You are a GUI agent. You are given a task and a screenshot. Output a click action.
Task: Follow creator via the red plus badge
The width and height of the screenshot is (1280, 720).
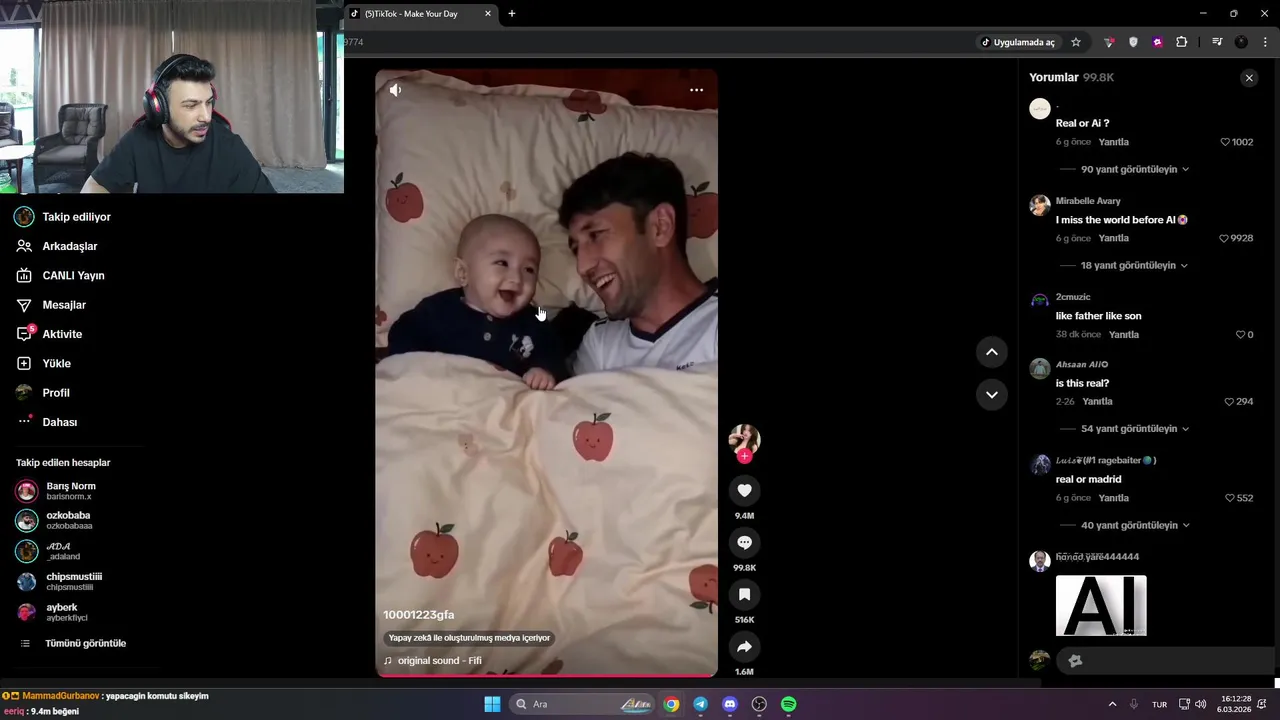(744, 456)
